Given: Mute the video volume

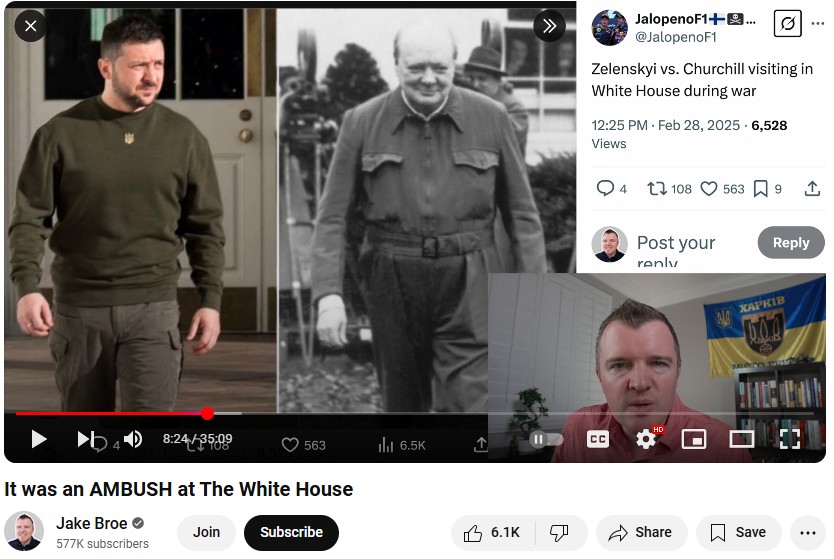Looking at the screenshot, I should (133, 439).
